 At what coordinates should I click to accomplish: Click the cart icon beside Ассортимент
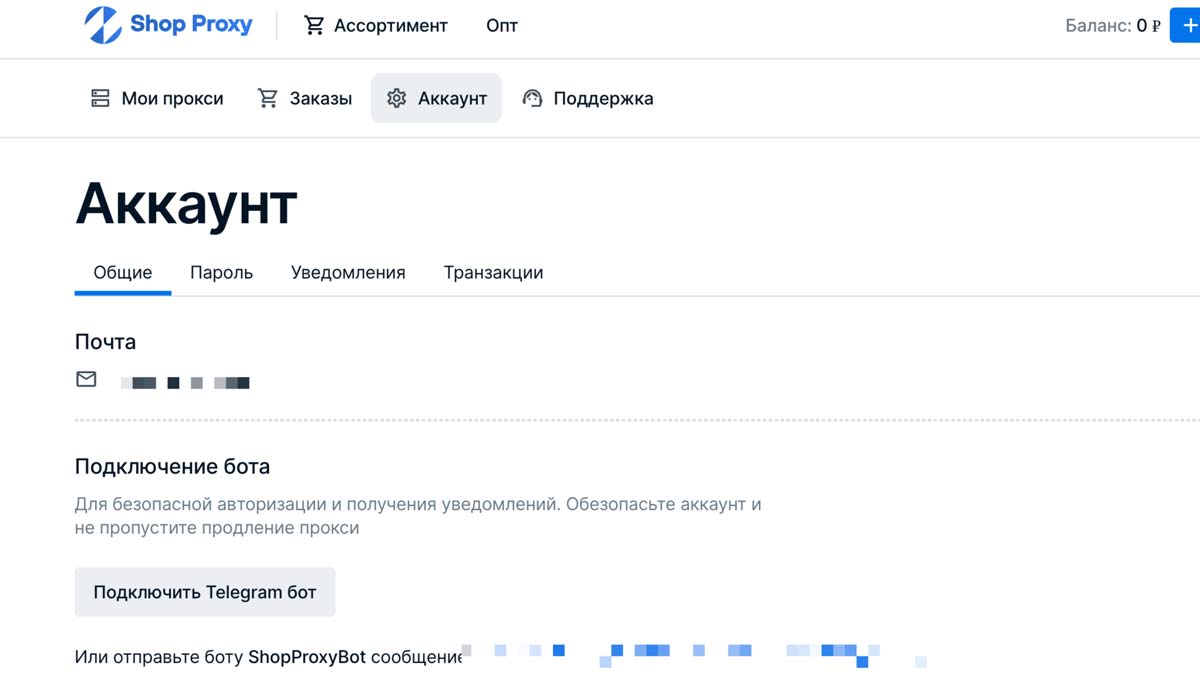tap(314, 26)
